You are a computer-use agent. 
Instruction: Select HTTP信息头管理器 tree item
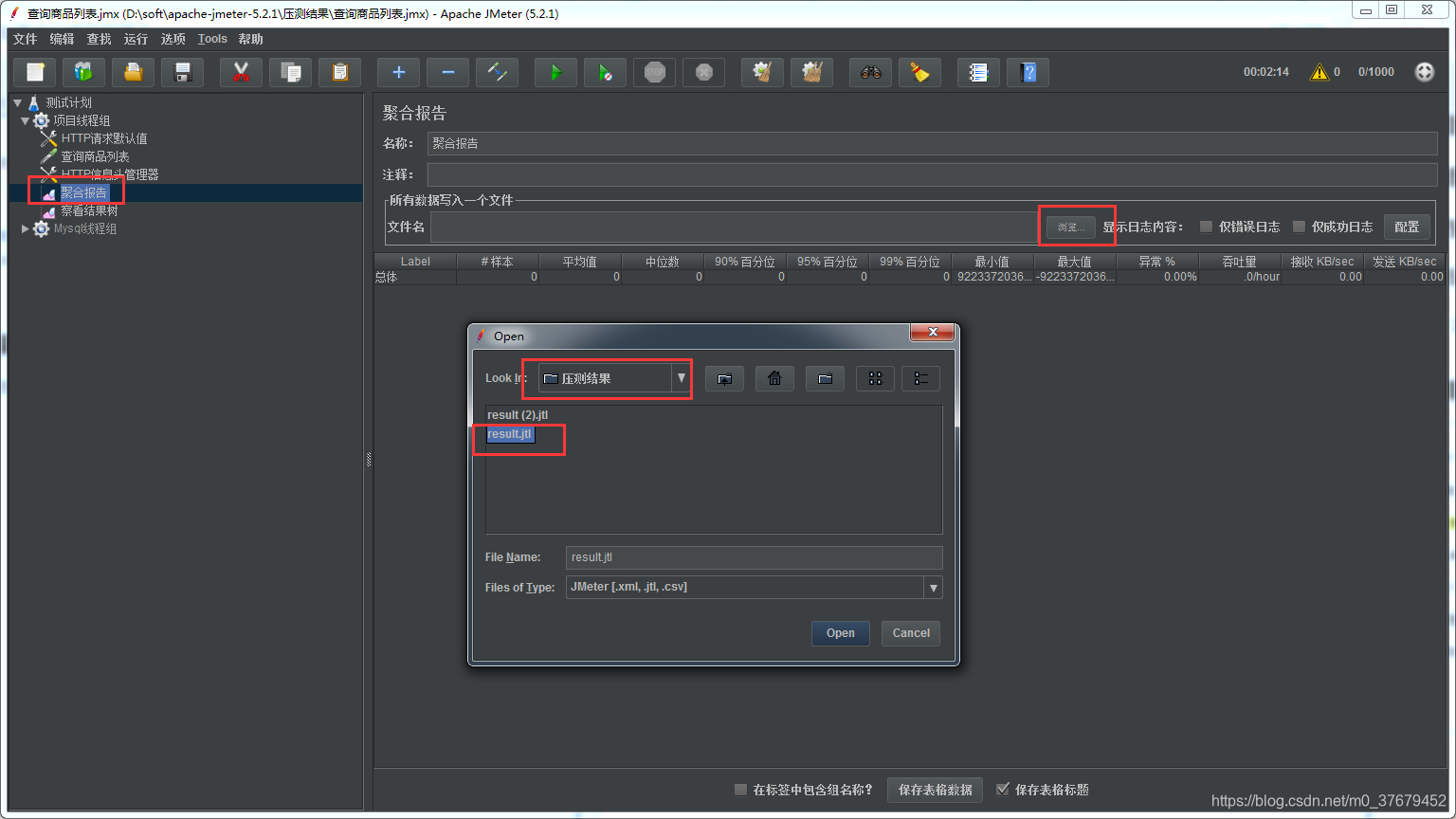[110, 174]
